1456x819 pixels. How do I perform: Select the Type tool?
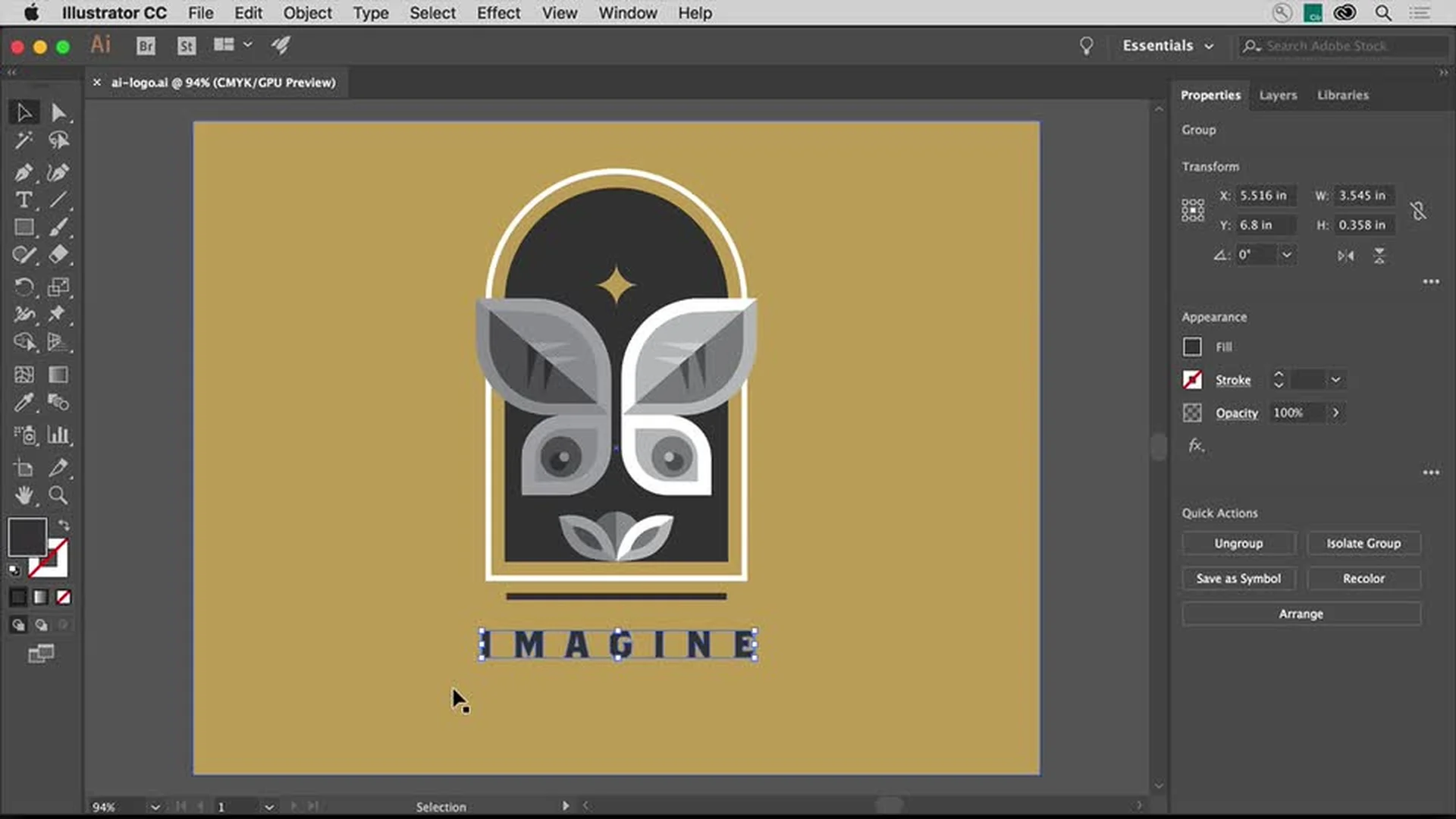pos(23,200)
